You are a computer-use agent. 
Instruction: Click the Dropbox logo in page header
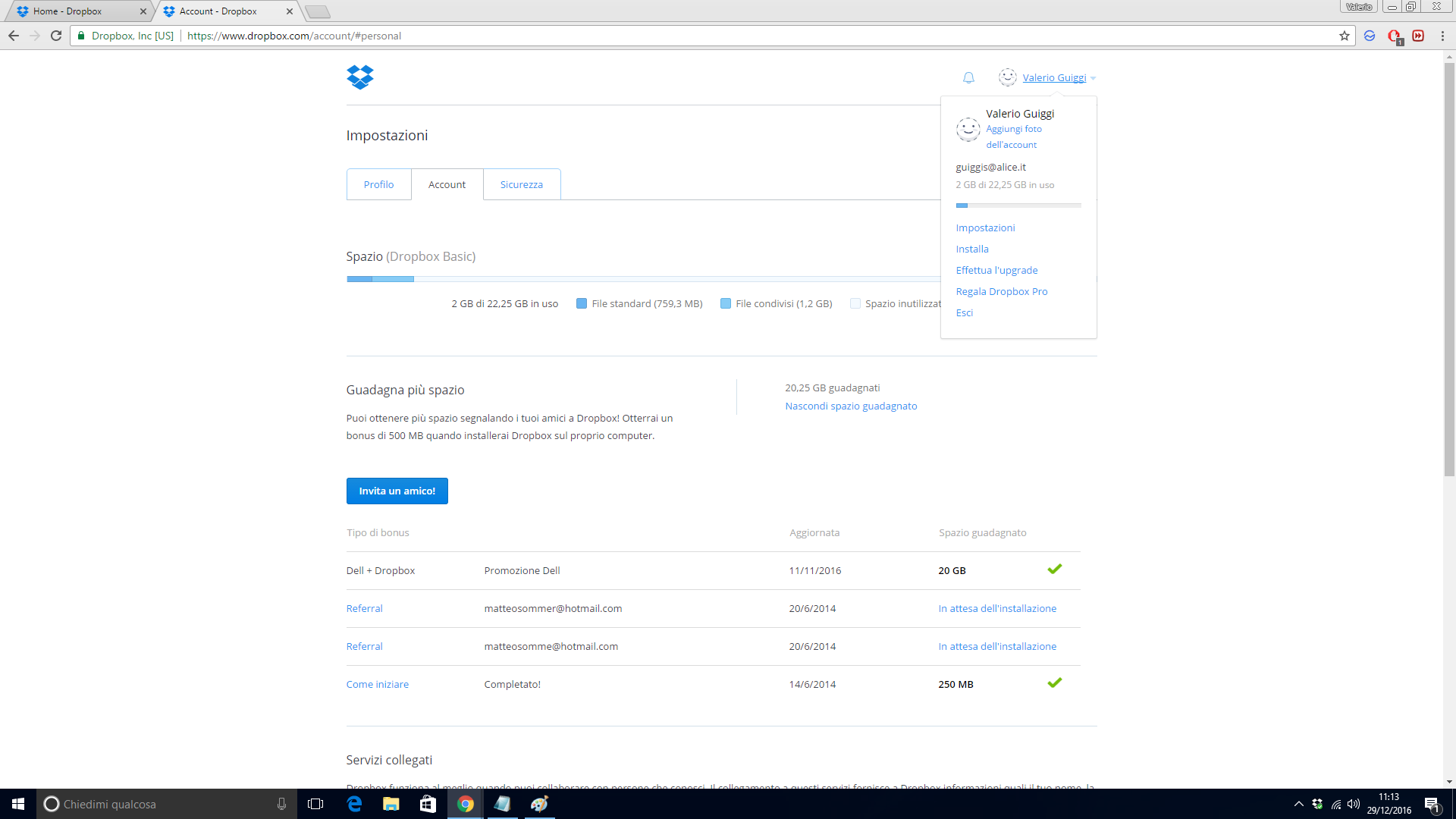tap(360, 77)
